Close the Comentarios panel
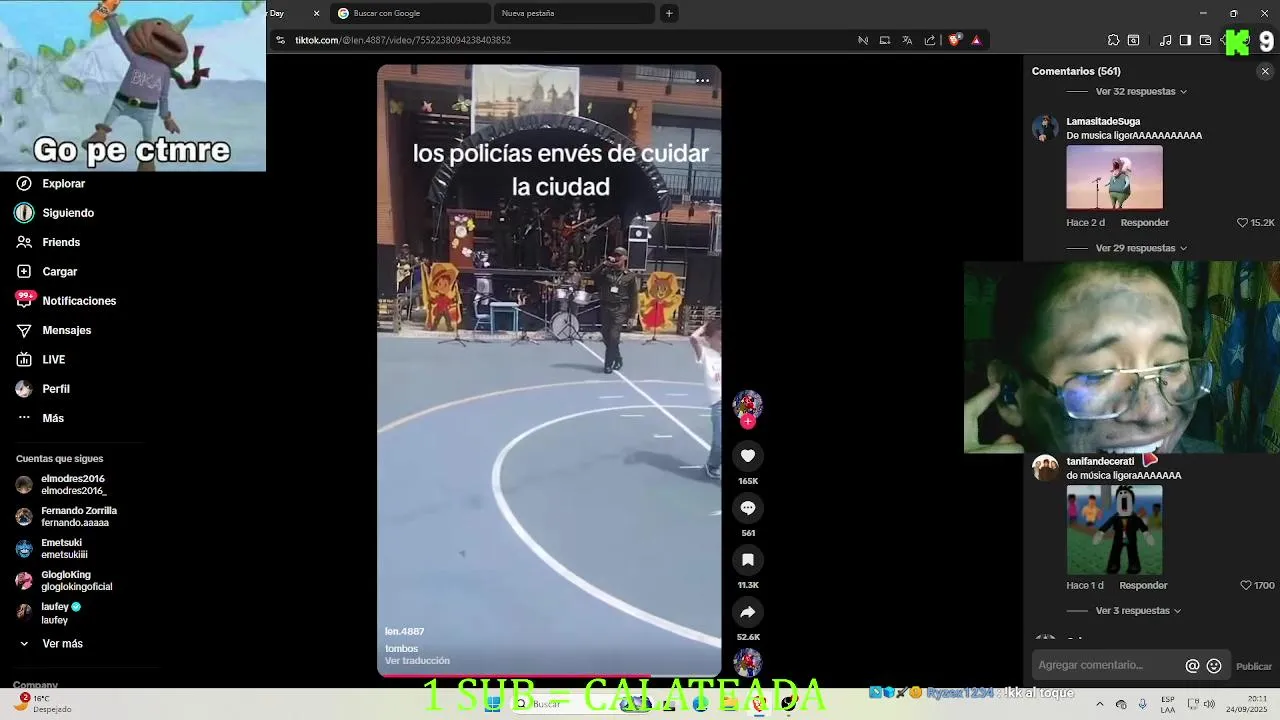 click(1265, 71)
